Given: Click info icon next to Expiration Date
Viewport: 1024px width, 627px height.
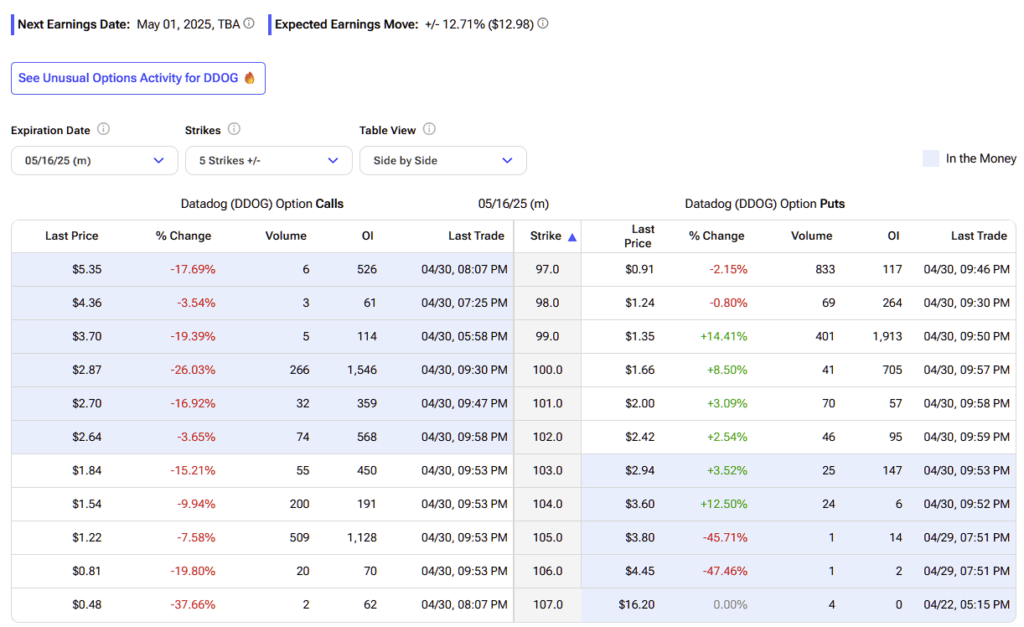Looking at the screenshot, I should tap(103, 129).
